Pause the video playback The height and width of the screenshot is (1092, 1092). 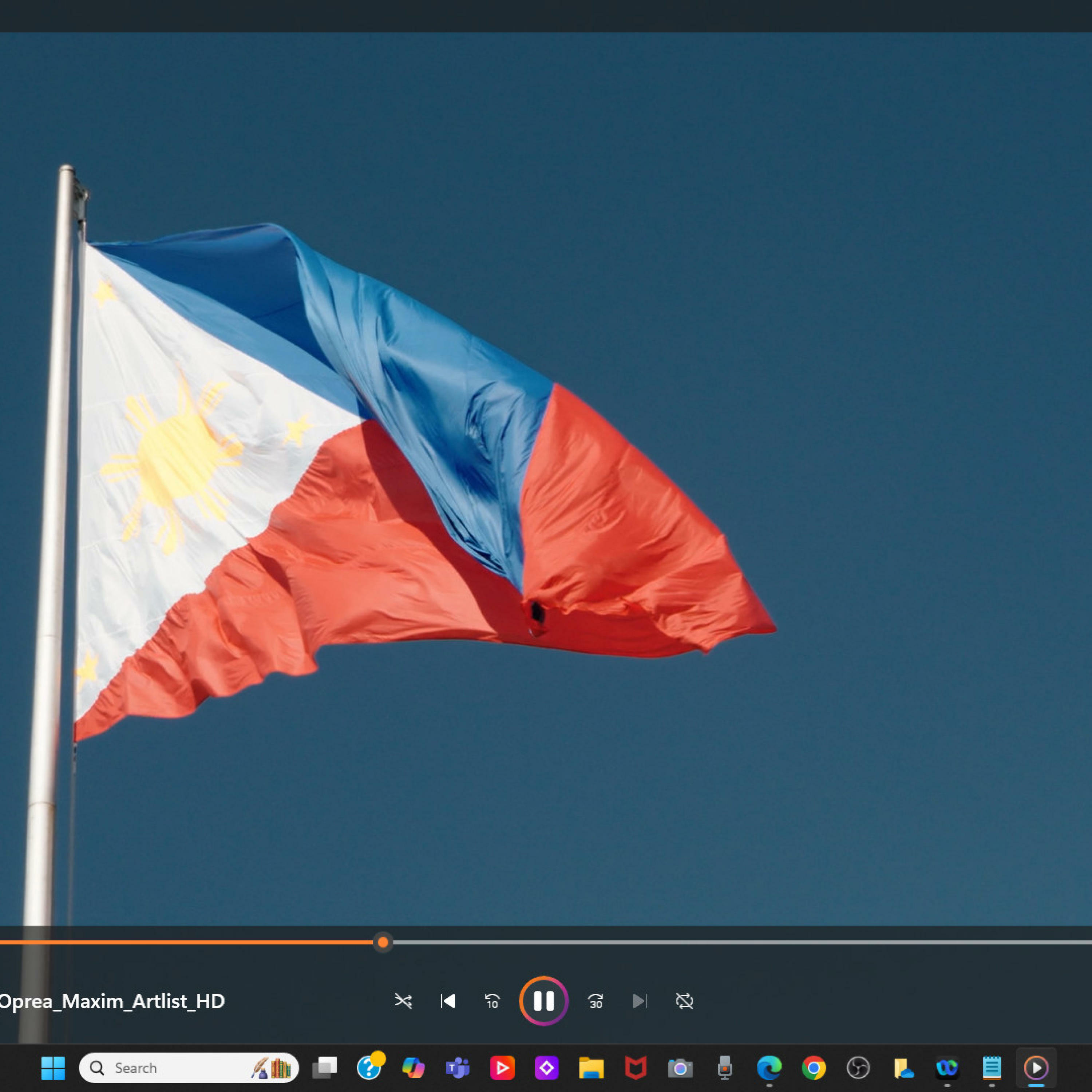(543, 1001)
